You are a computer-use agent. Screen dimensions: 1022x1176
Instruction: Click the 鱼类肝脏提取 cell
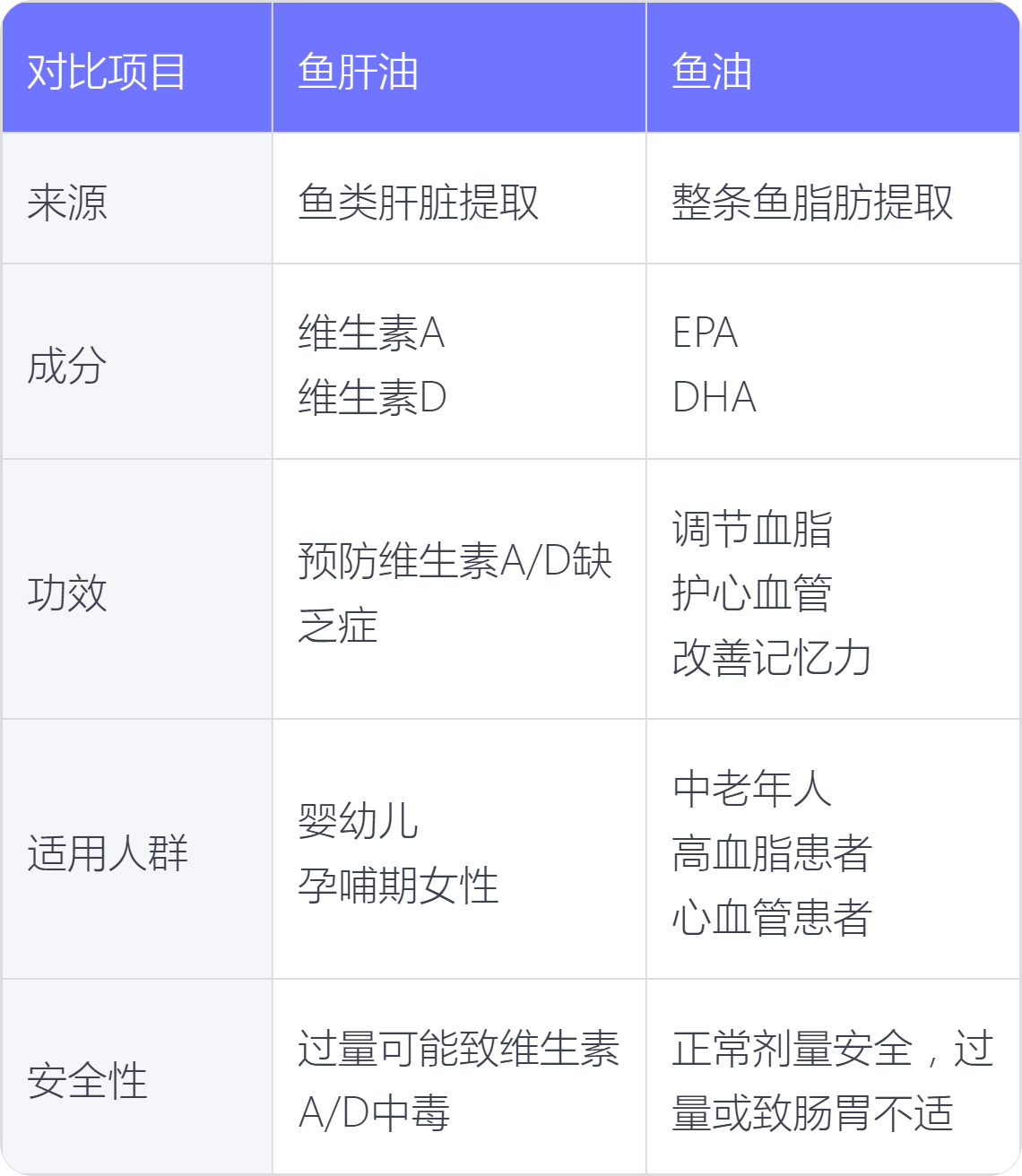[459, 199]
